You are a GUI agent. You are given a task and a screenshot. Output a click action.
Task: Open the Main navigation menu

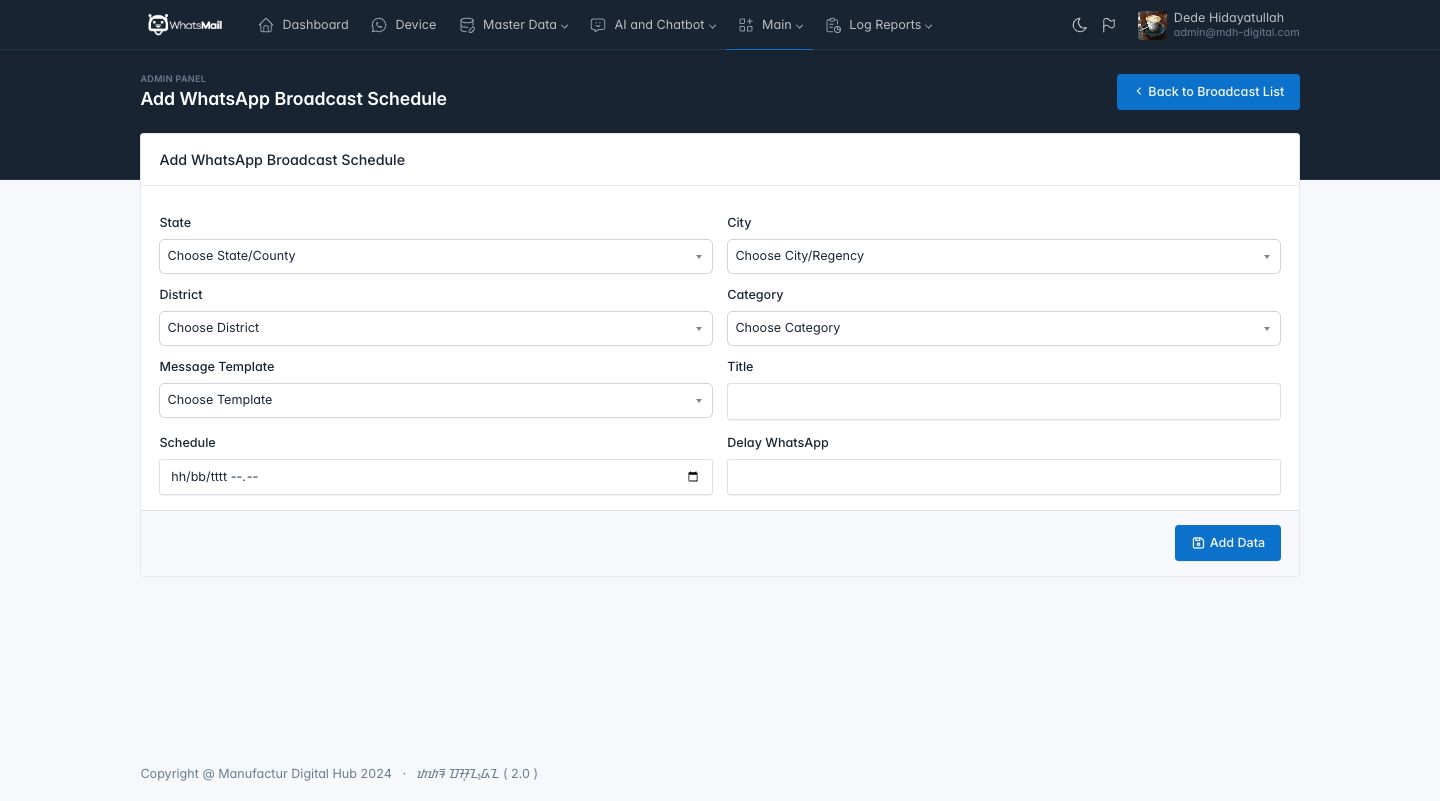point(770,25)
